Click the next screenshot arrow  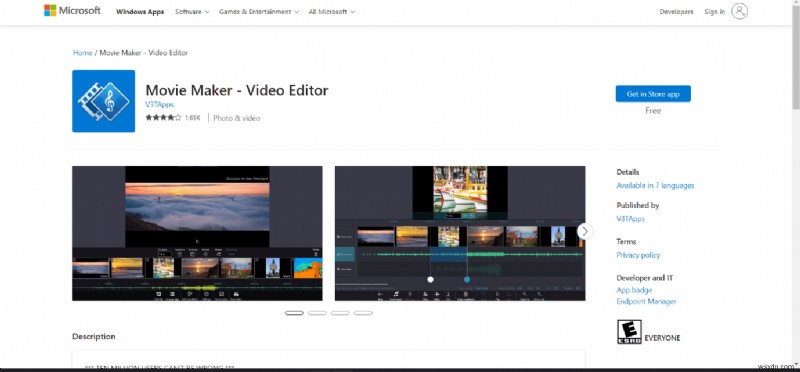pos(585,231)
